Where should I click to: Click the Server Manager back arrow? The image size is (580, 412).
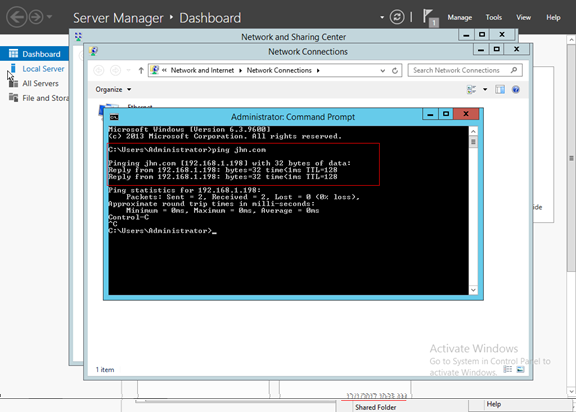17,17
